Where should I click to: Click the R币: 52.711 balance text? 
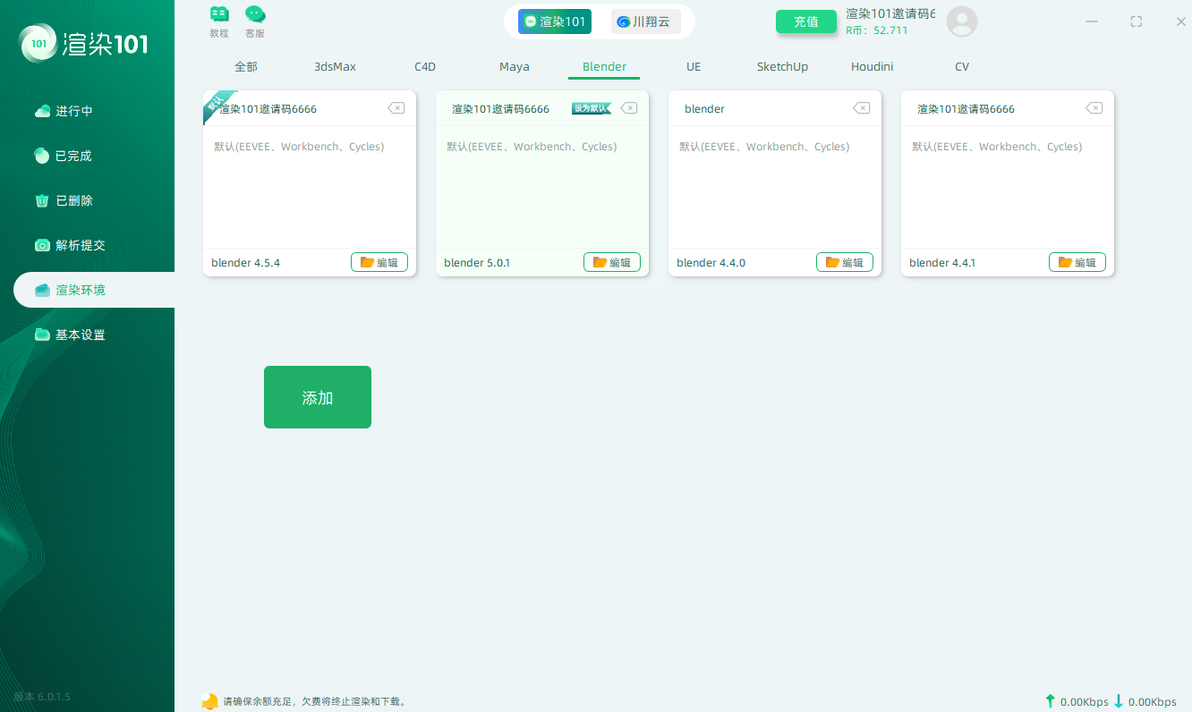[x=877, y=30]
